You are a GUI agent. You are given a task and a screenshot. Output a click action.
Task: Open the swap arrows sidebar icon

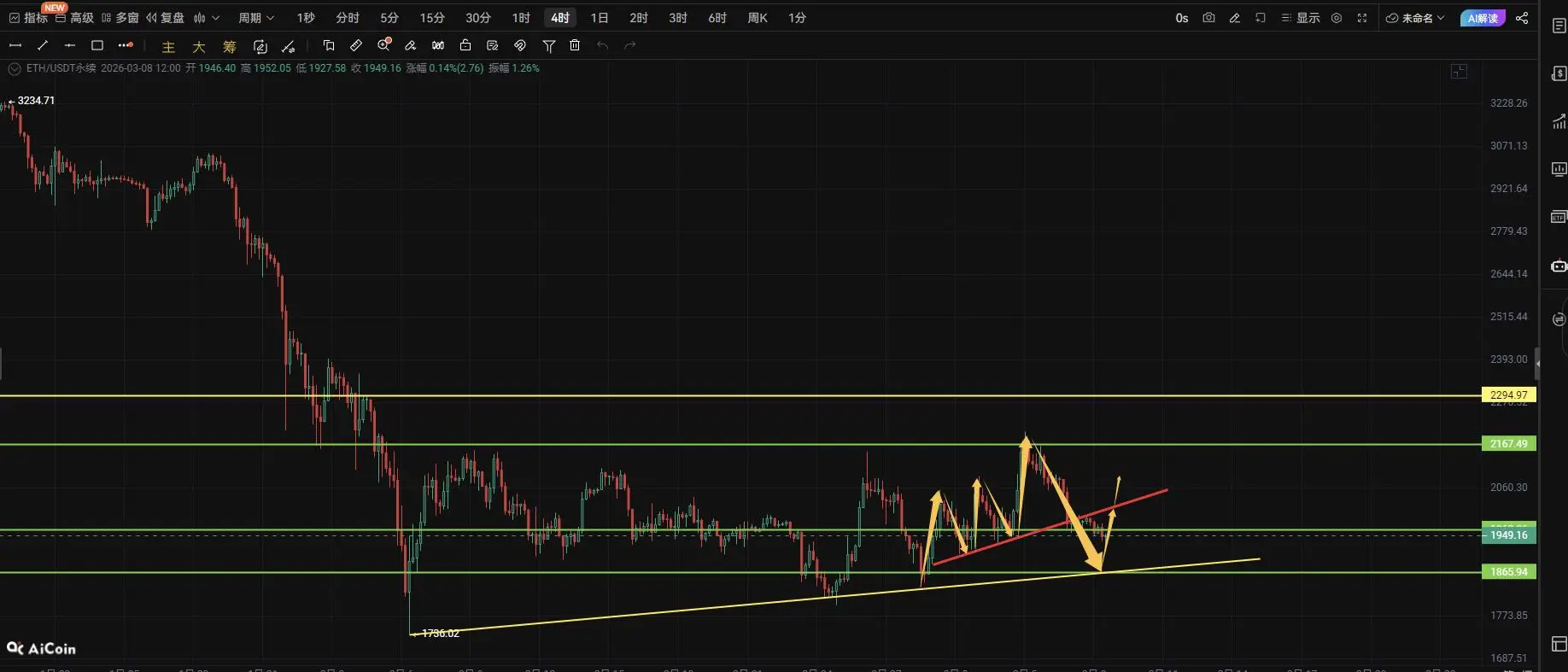tap(1559, 319)
